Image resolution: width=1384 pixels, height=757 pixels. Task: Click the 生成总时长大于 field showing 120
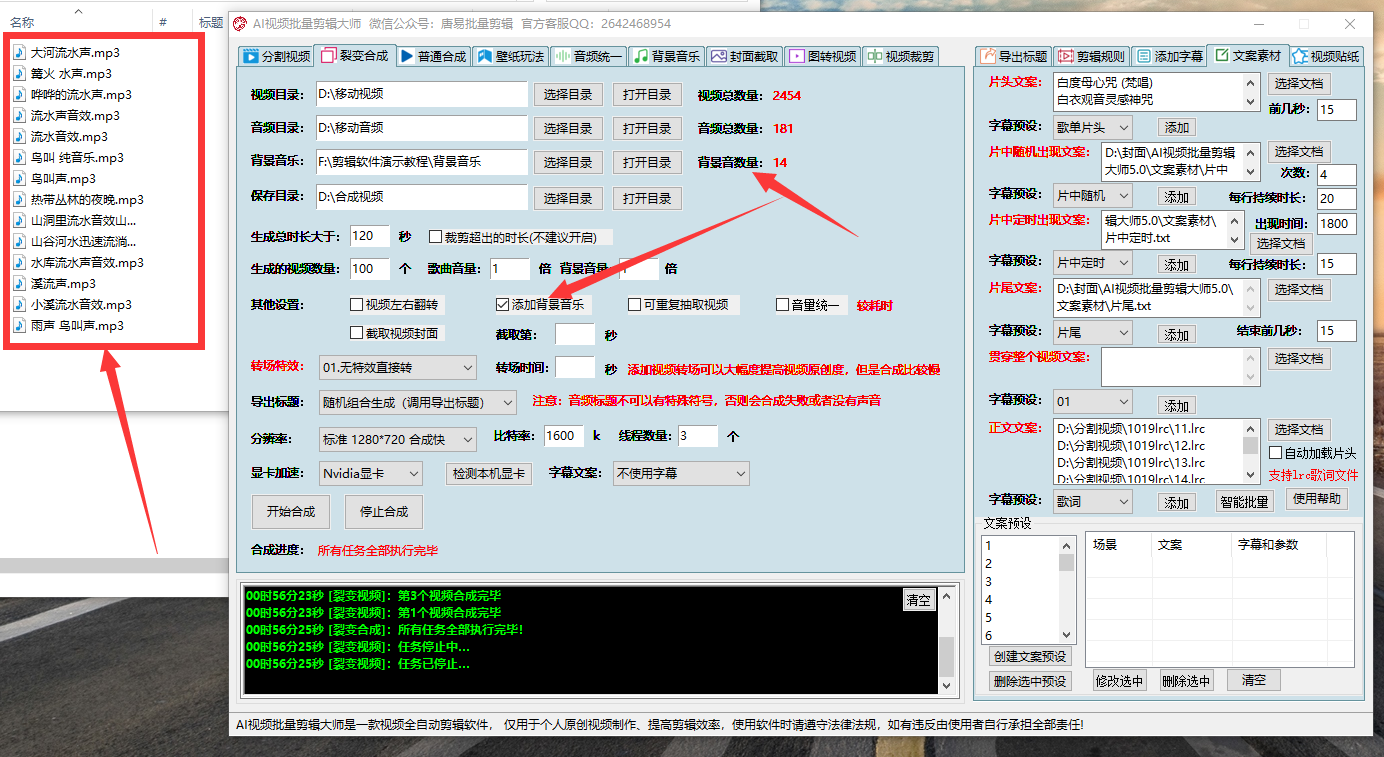pyautogui.click(x=370, y=237)
